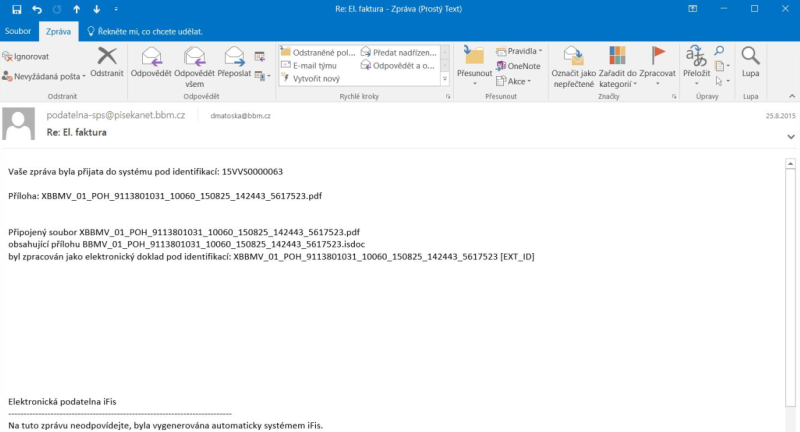This screenshot has height=432, width=800.
Task: Go to previous item with up arrow
Action: (x=77, y=9)
